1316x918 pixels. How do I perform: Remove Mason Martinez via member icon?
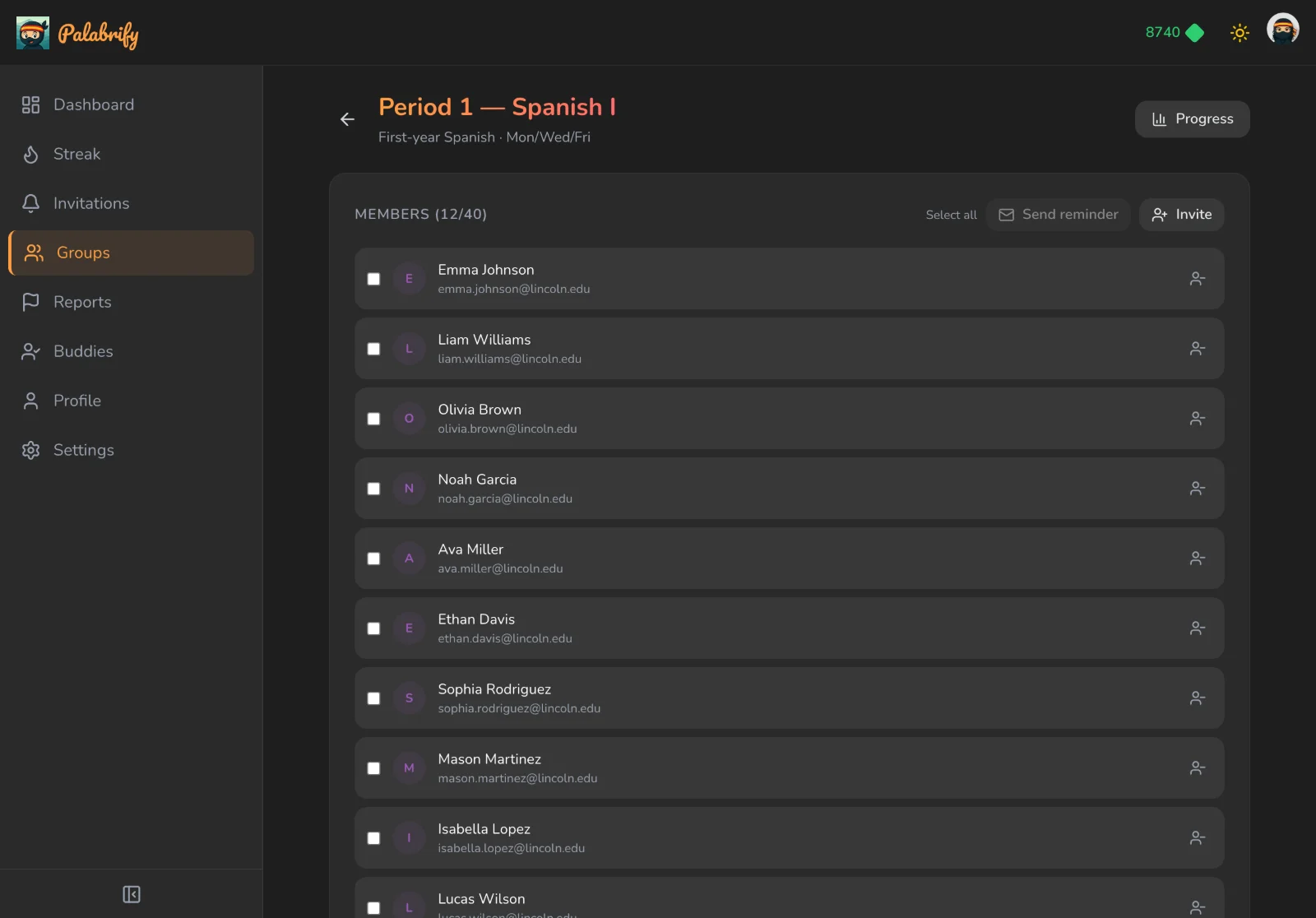tap(1198, 768)
